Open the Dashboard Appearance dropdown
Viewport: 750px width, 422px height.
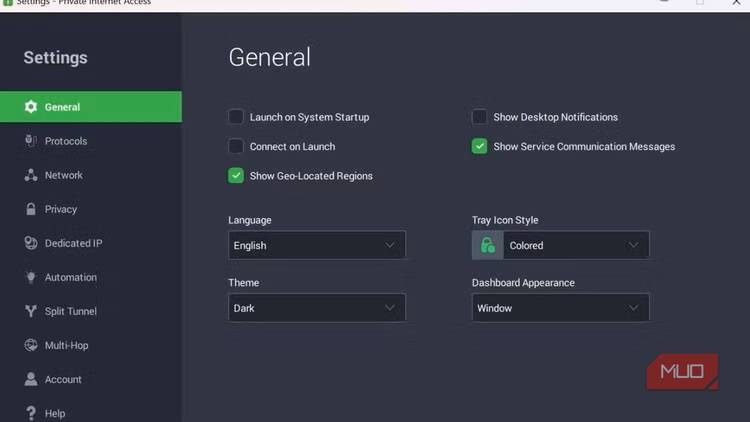click(x=561, y=308)
